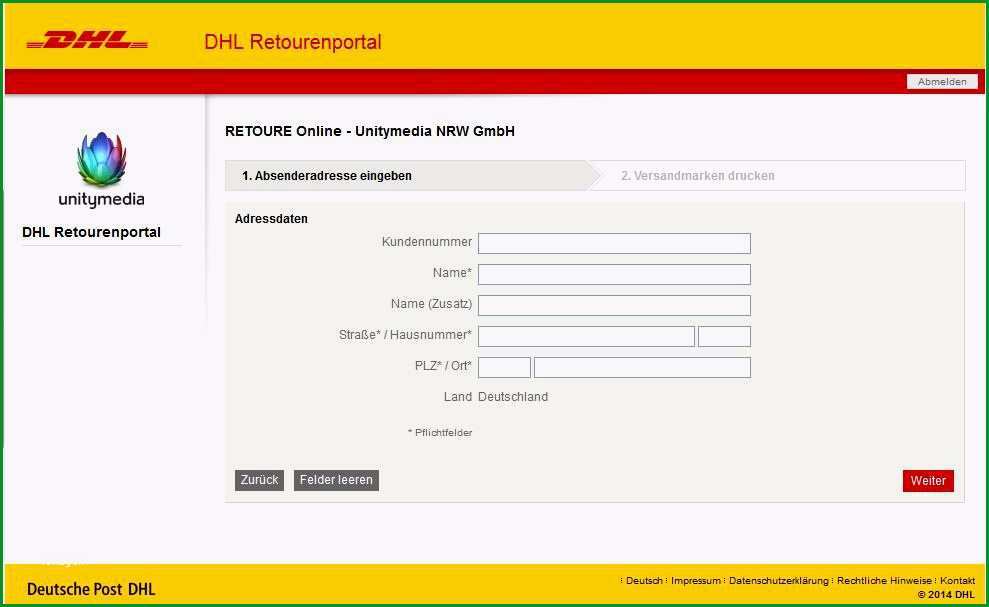
Task: Select the Name (Zusatz) field
Action: pos(614,305)
